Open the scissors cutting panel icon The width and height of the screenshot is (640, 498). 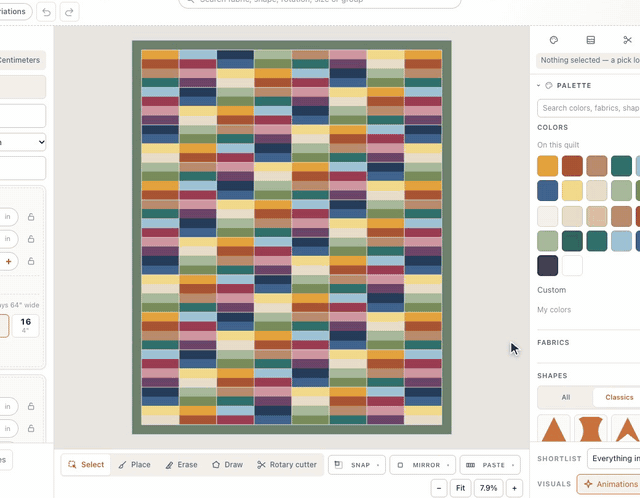[627, 40]
